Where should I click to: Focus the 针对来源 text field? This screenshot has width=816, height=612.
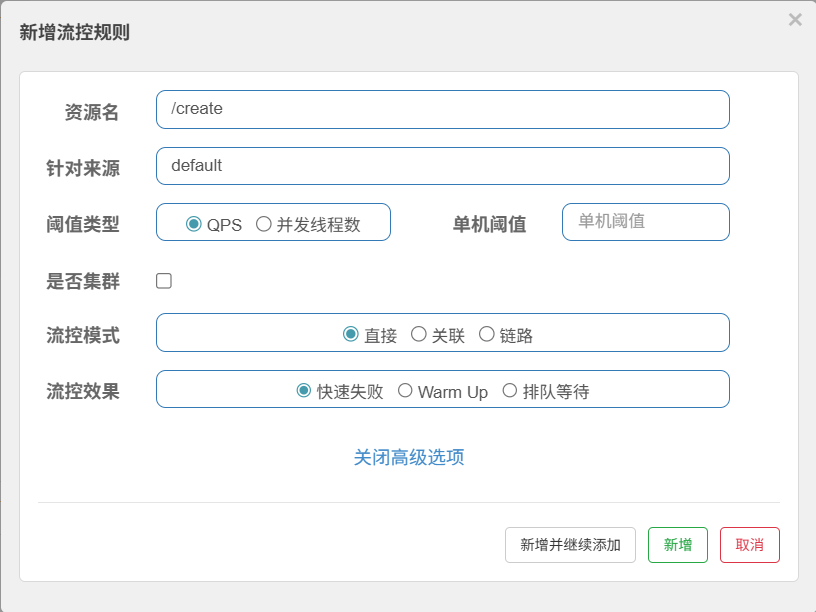point(442,166)
